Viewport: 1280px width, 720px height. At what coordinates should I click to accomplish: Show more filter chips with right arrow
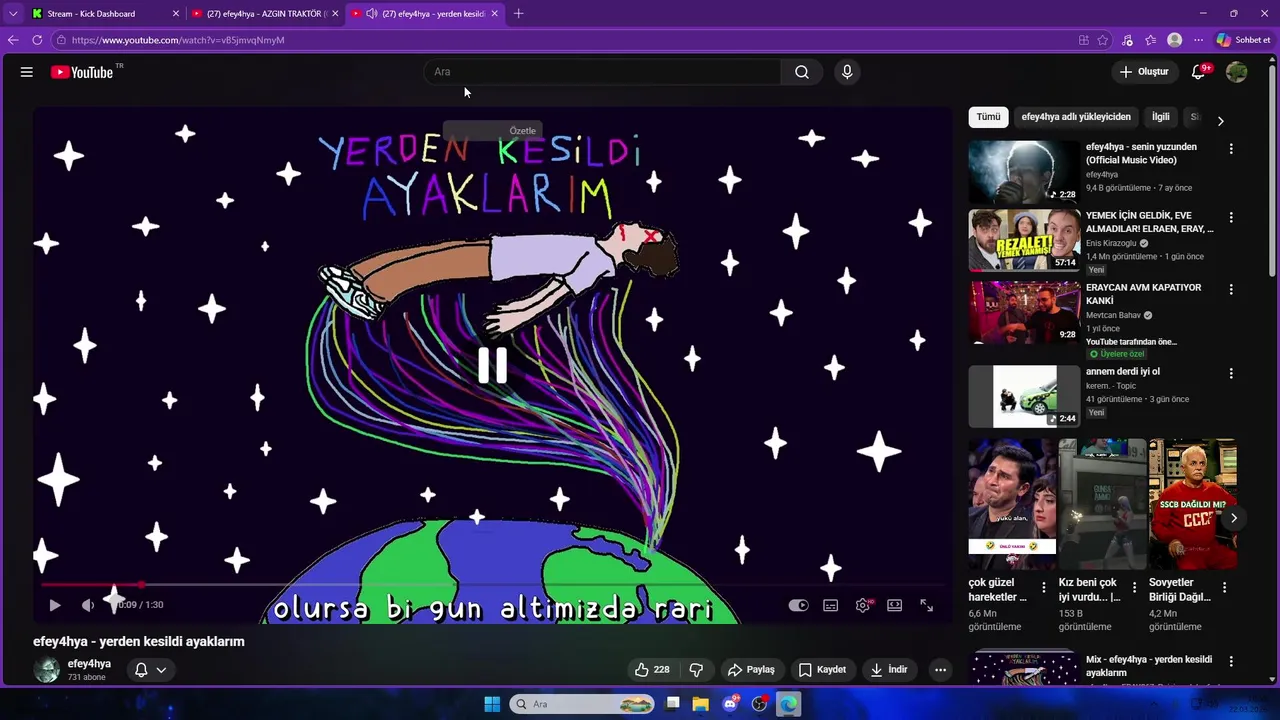click(1220, 120)
